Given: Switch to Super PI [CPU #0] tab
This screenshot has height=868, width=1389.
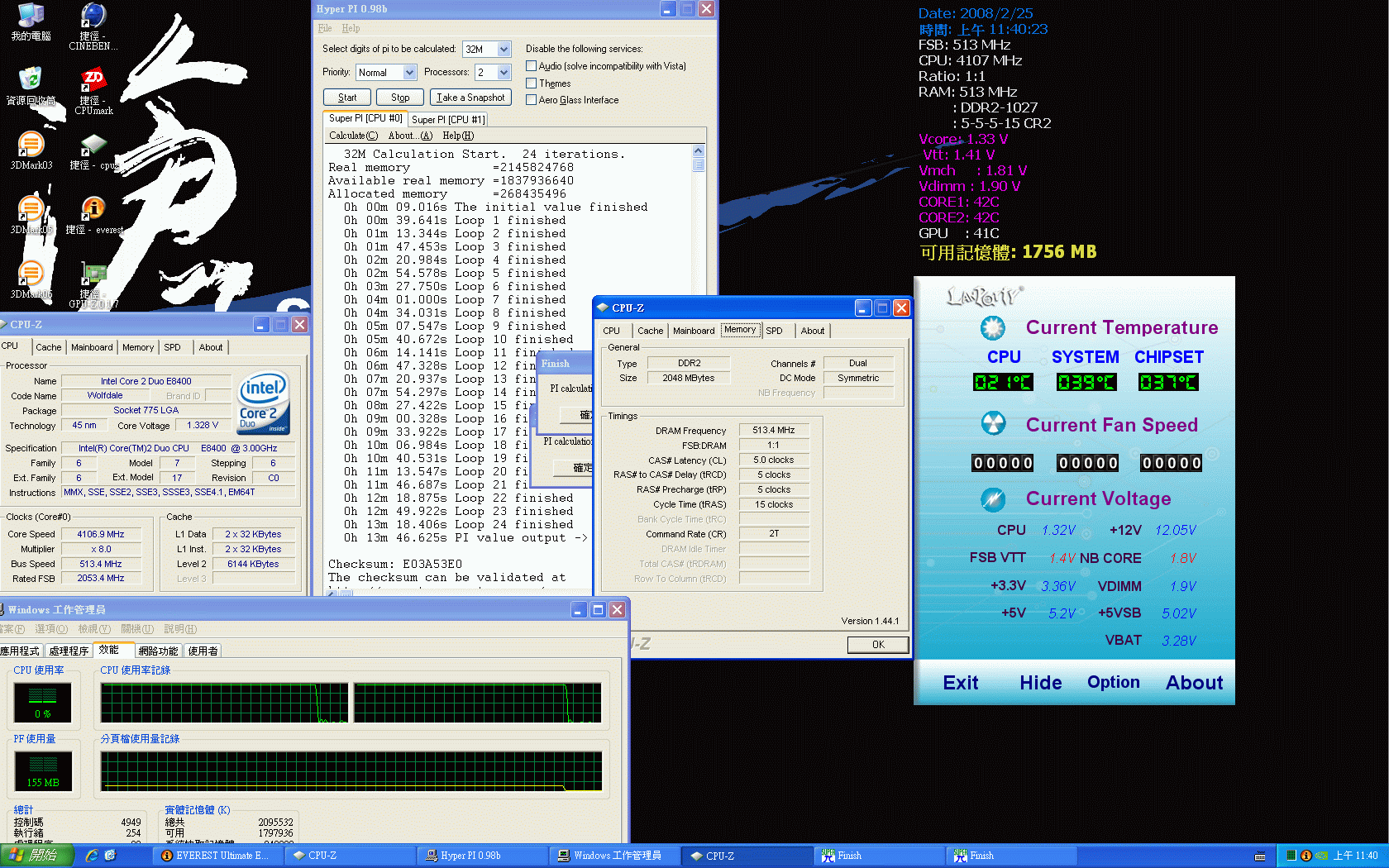Looking at the screenshot, I should 365,118.
